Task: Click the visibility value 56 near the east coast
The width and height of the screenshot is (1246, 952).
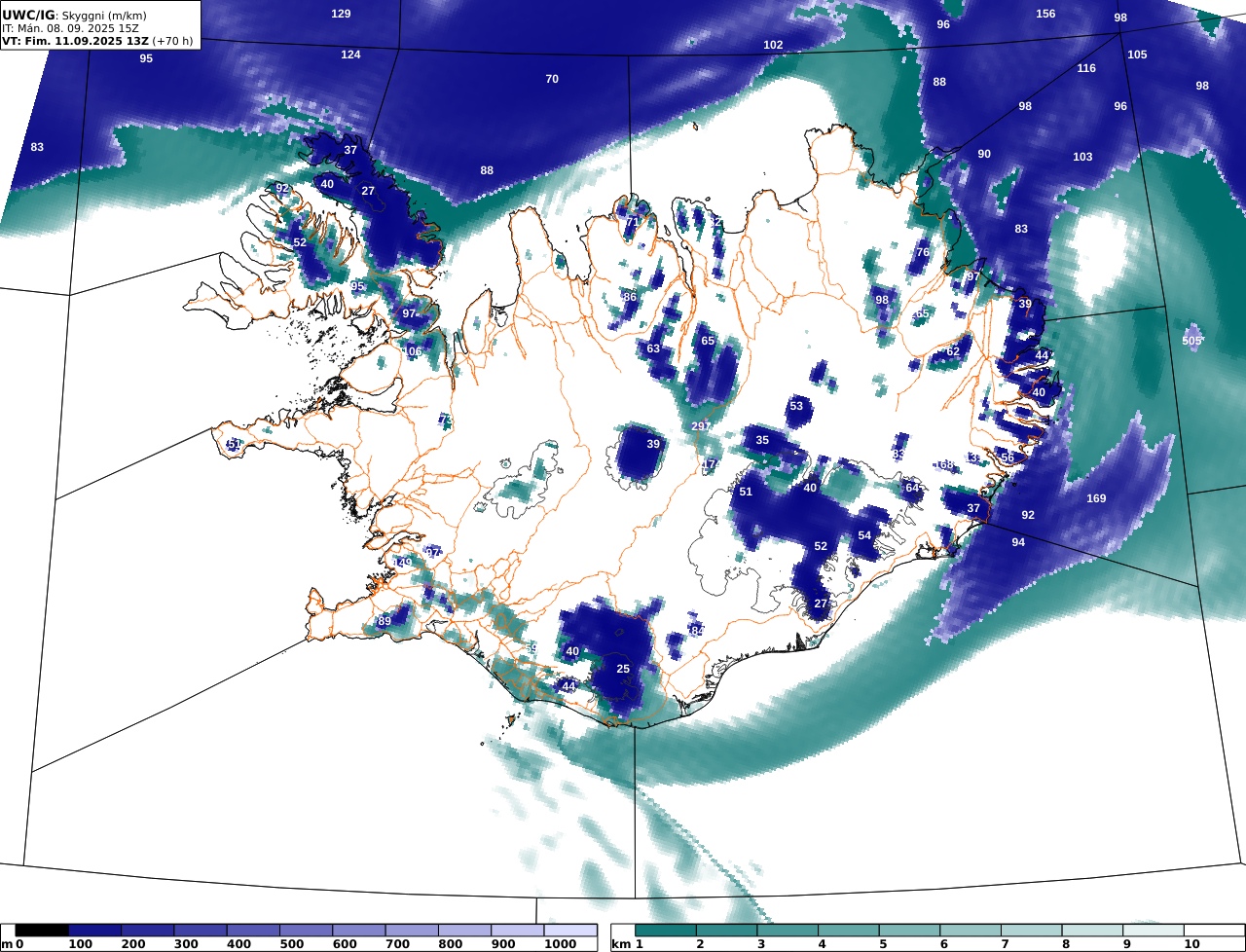Action: click(x=1008, y=458)
